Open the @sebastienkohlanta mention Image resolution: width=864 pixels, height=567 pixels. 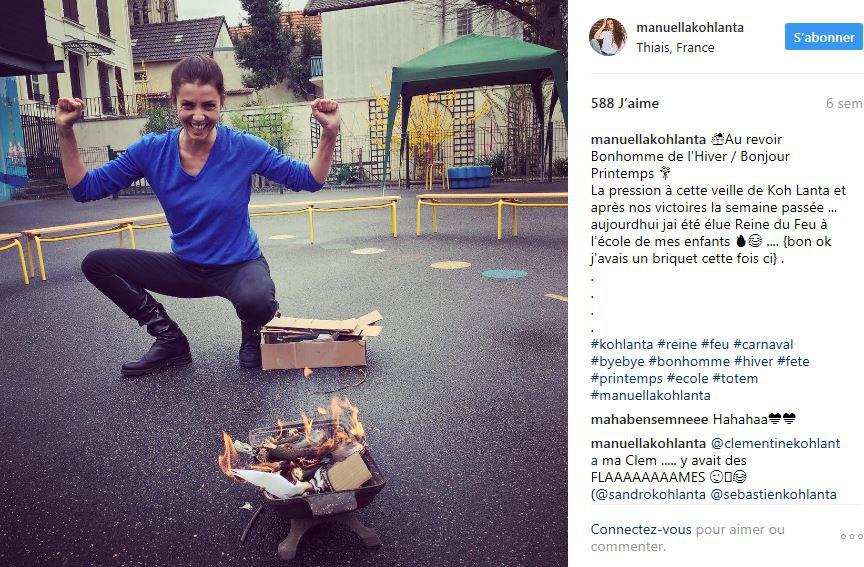pos(774,495)
